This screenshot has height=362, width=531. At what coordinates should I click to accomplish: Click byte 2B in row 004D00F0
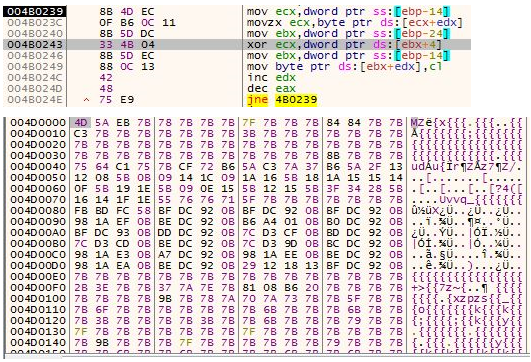pyautogui.click(x=81, y=288)
